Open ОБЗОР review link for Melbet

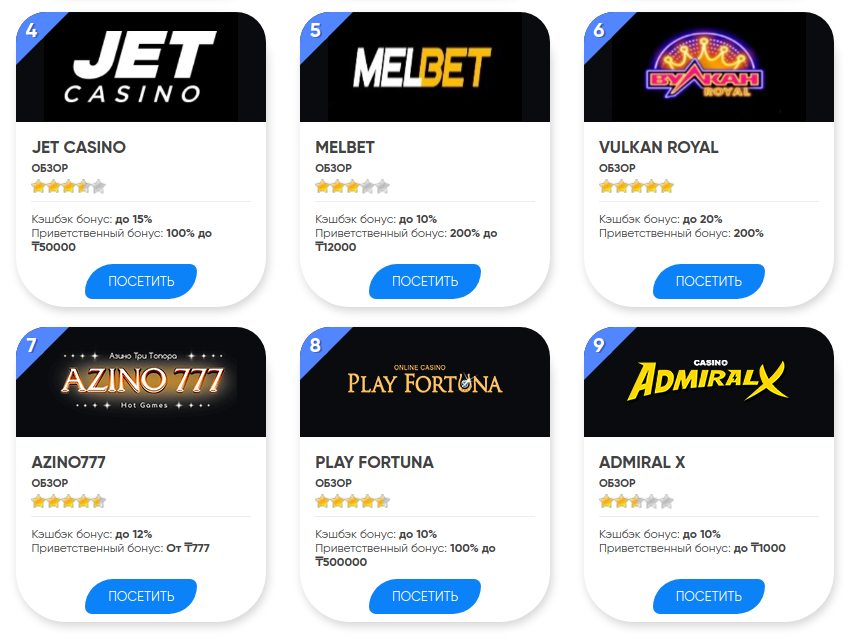click(334, 168)
